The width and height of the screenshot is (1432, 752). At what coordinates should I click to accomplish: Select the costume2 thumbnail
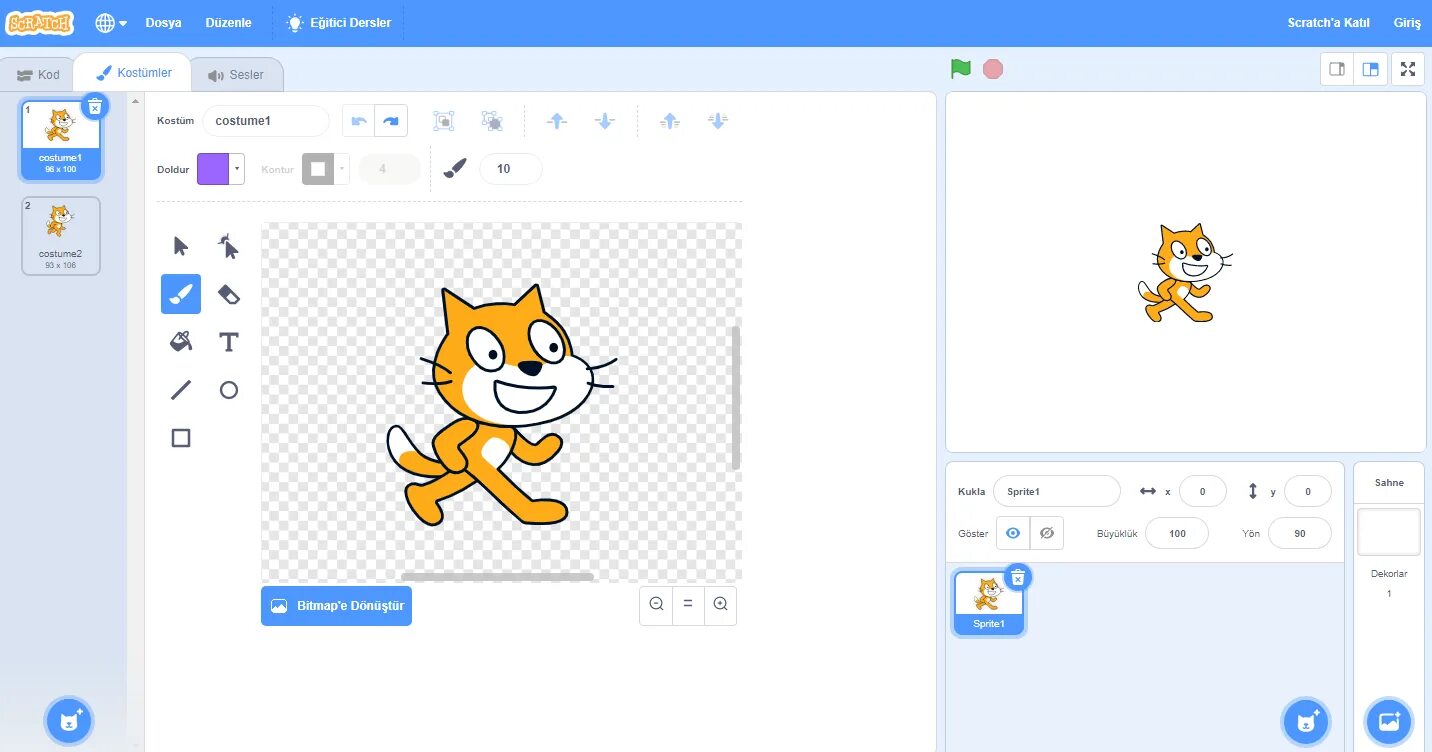coord(61,235)
